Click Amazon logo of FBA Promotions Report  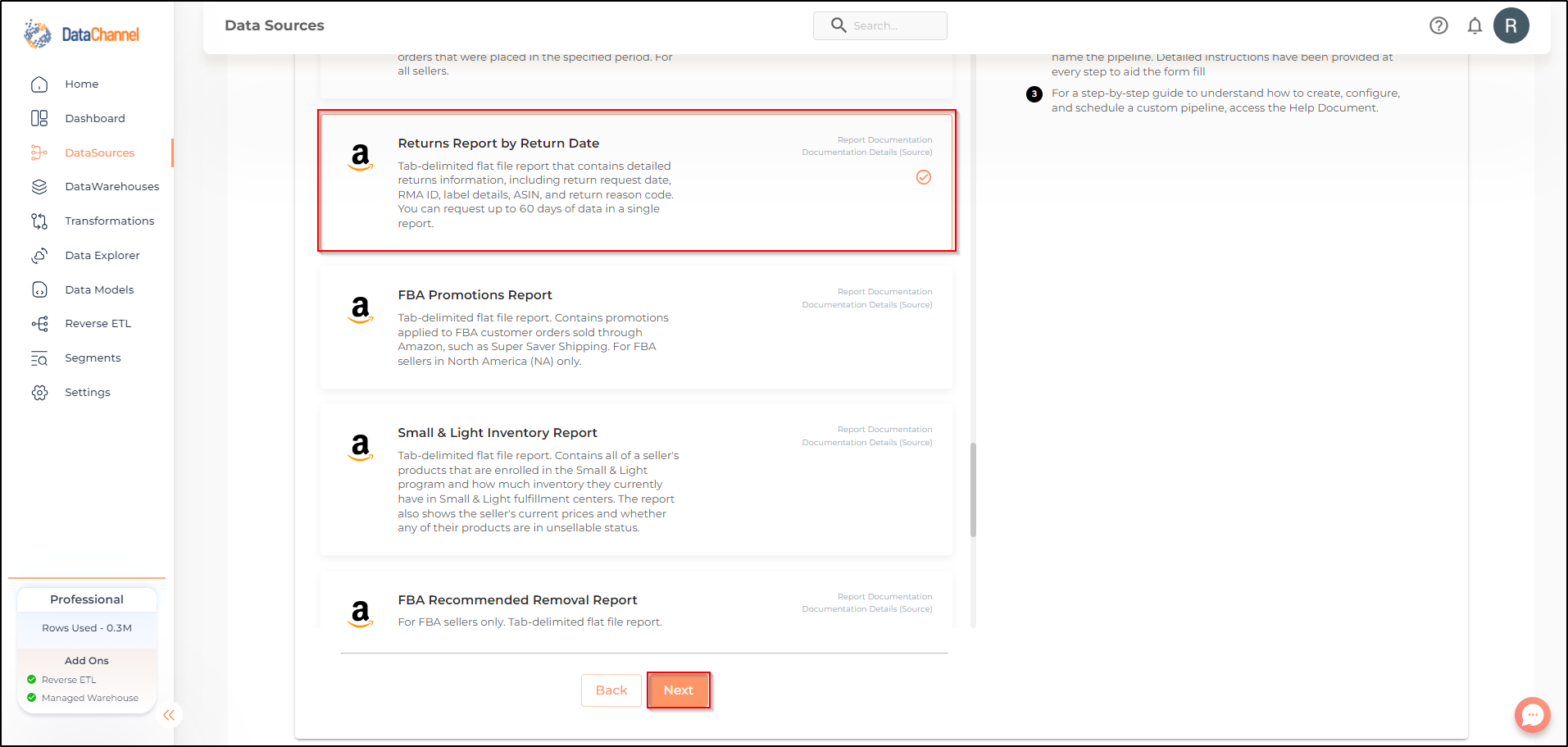pos(361,308)
